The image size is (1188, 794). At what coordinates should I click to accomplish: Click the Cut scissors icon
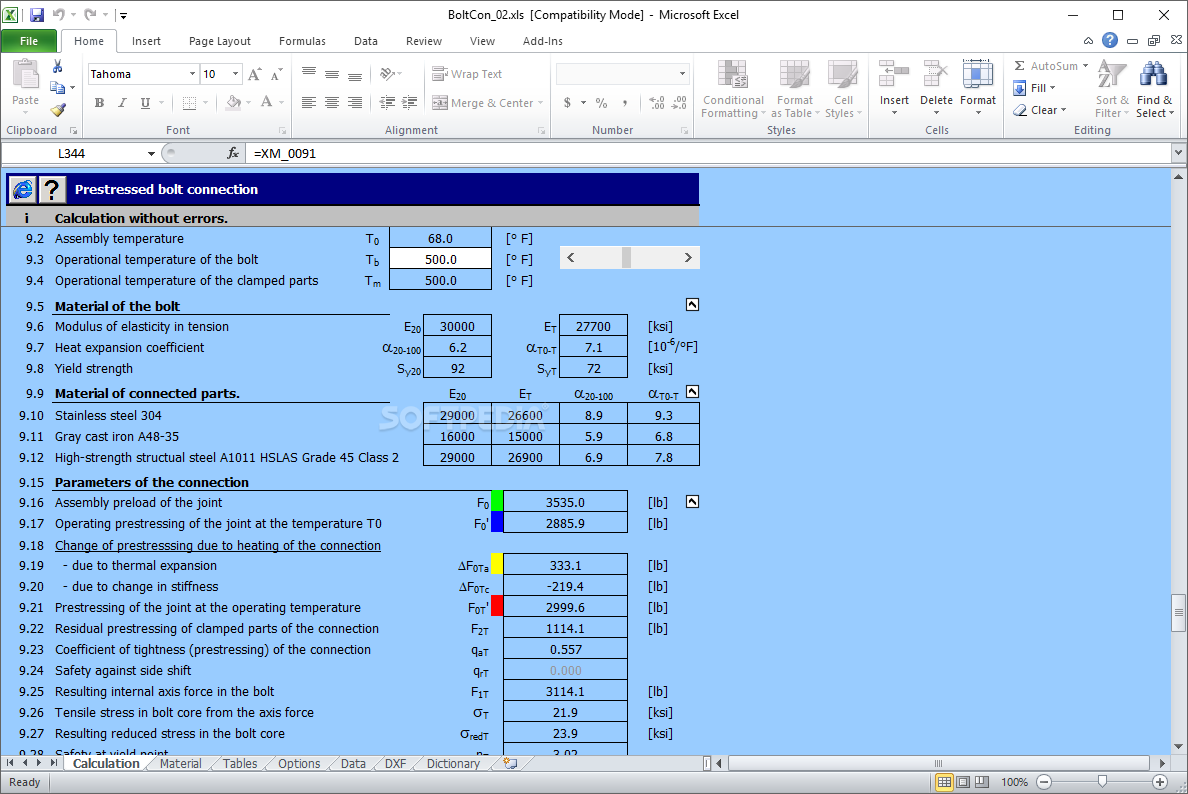tap(58, 67)
